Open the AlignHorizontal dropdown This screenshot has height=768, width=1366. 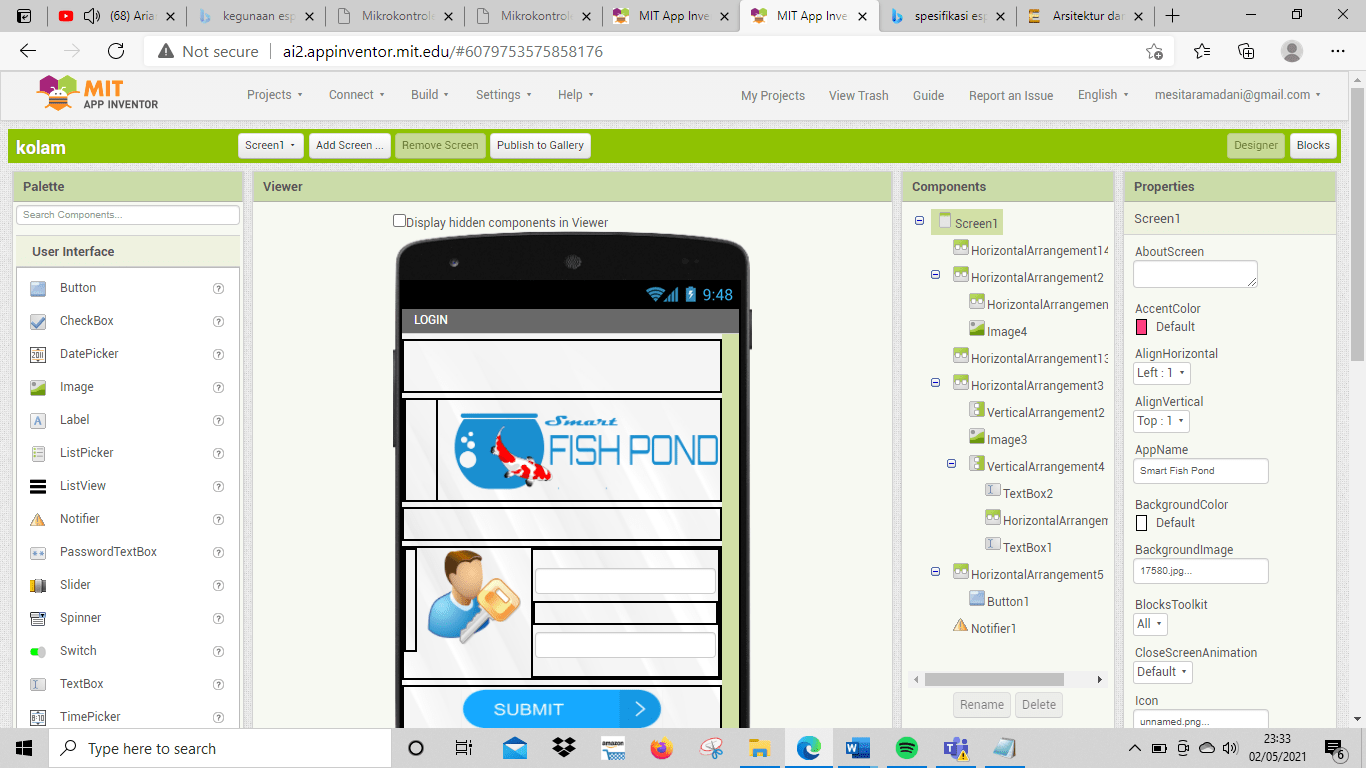coord(1162,373)
